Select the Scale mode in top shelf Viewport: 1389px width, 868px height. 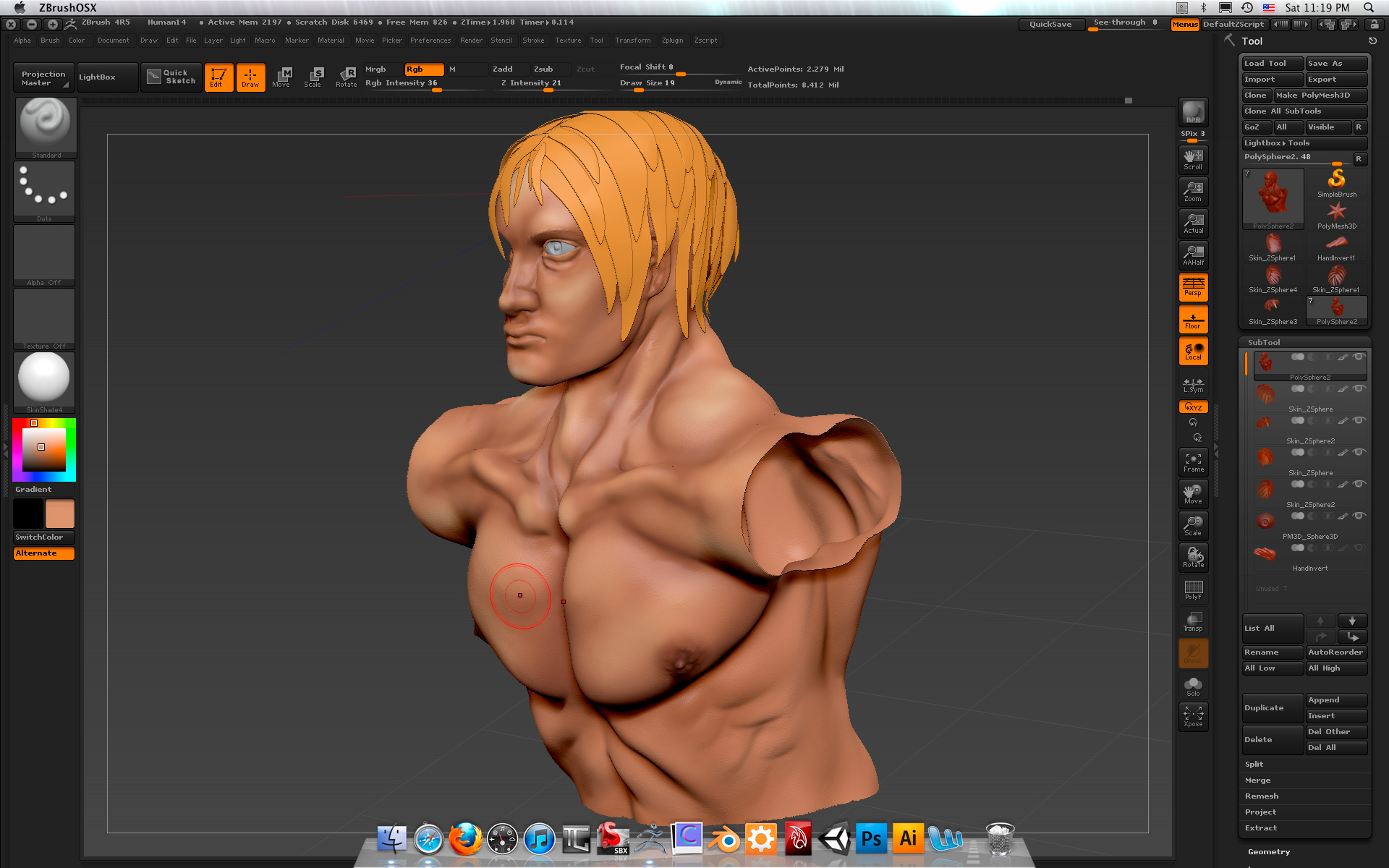(313, 77)
